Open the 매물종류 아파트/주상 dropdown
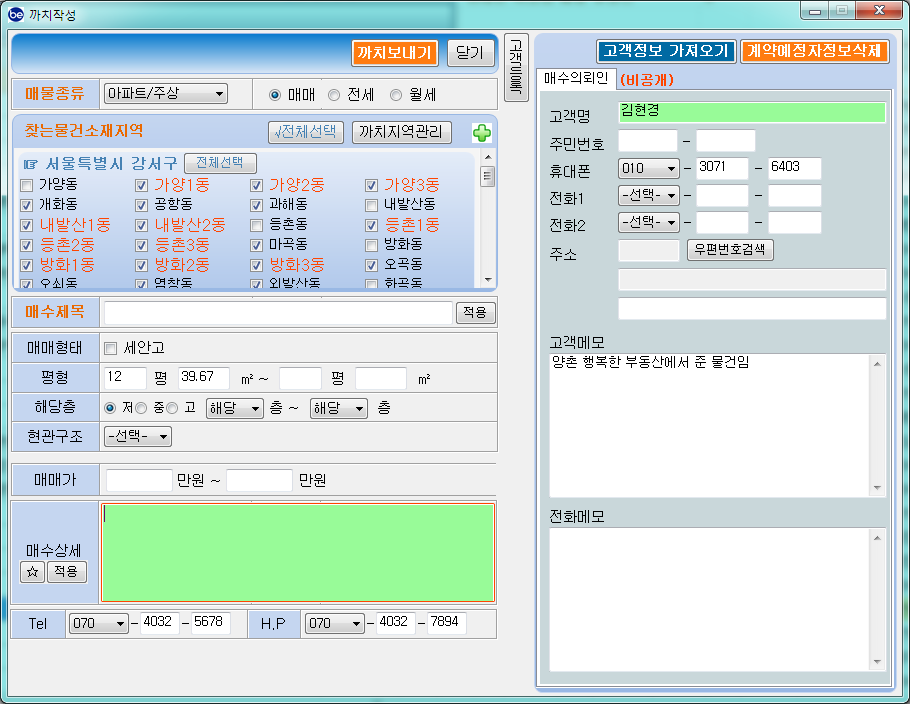The width and height of the screenshot is (910, 704). pyautogui.click(x=166, y=94)
